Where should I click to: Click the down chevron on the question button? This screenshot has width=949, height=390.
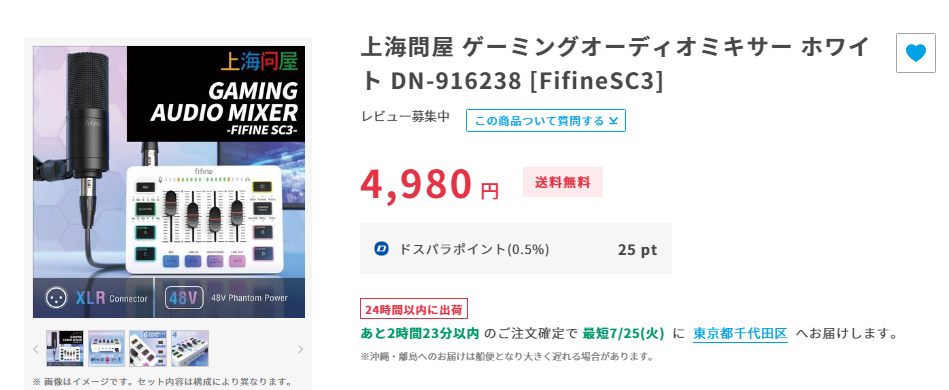coord(613,121)
